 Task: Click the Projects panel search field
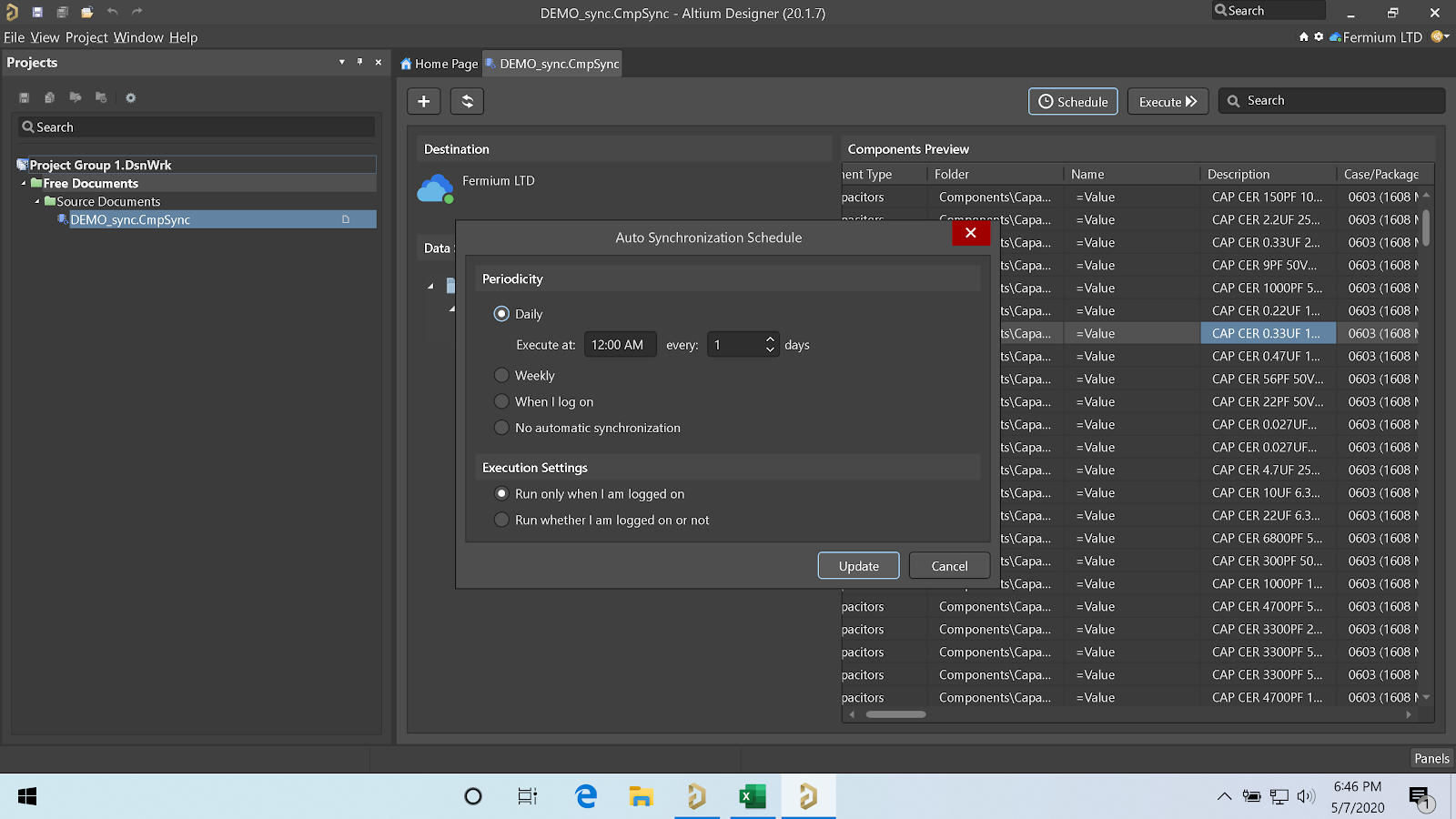coord(197,127)
